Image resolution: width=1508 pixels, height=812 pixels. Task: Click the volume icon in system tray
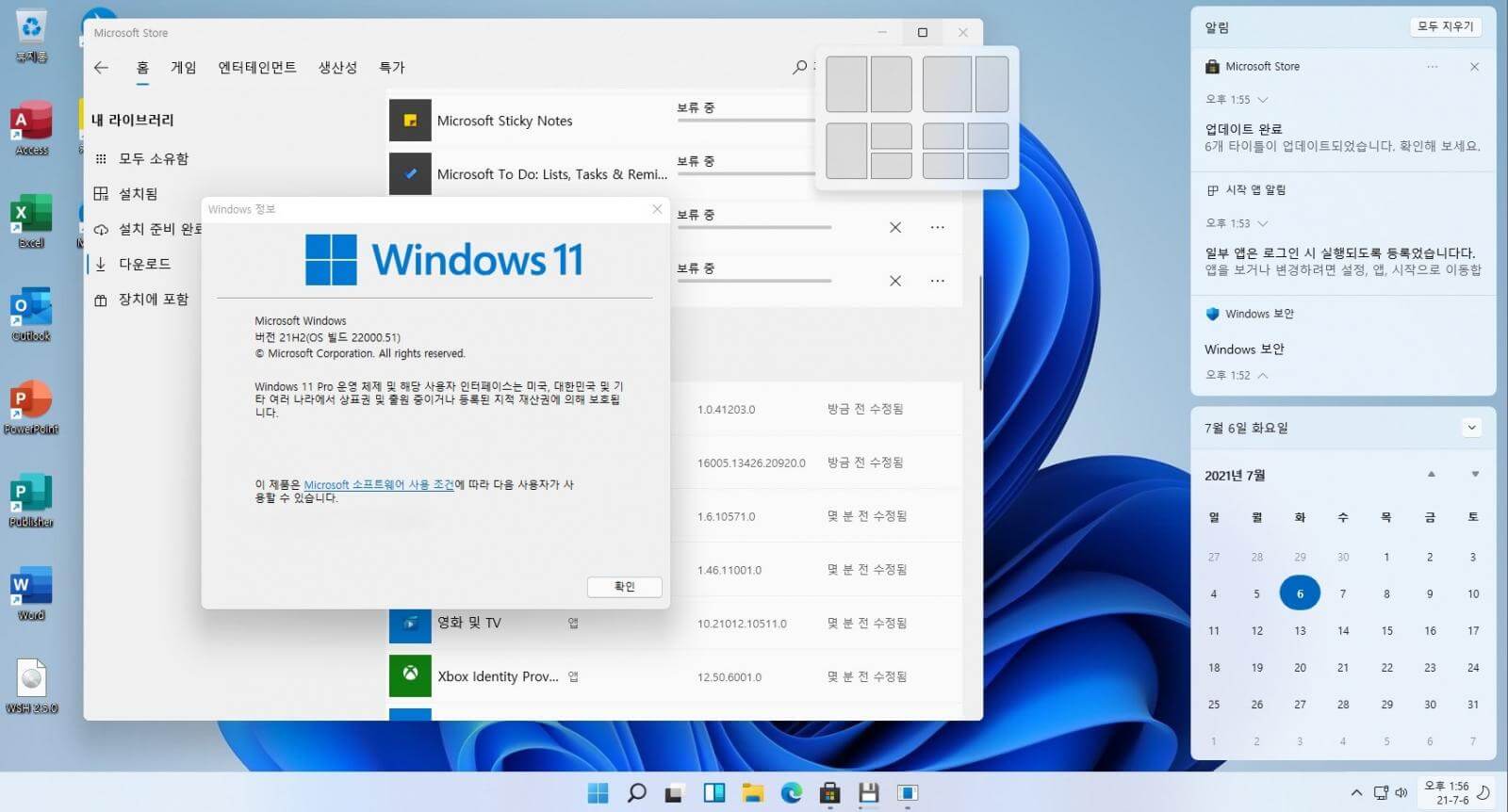pyautogui.click(x=1401, y=793)
